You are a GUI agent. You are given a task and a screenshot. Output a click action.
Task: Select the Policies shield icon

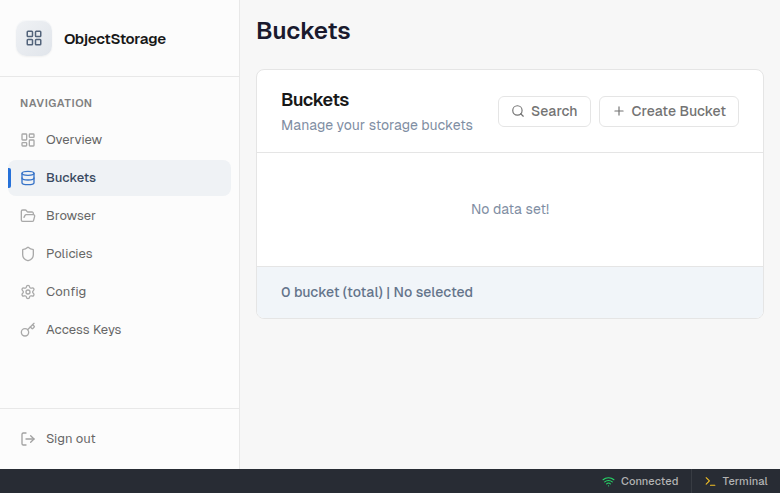pyautogui.click(x=28, y=254)
